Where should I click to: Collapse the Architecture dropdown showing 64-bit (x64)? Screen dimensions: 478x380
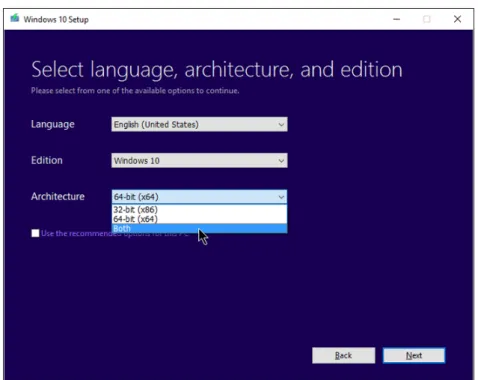click(199, 197)
